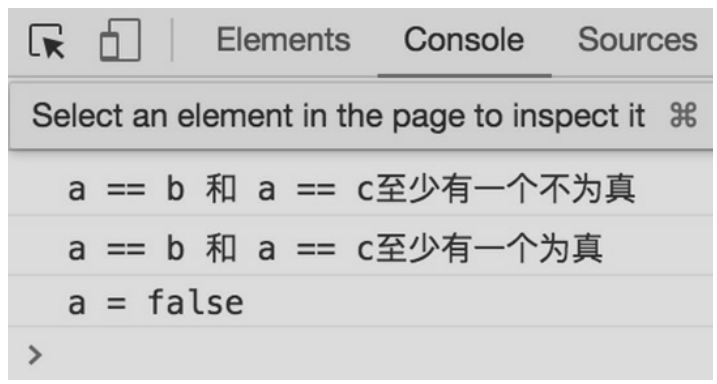Click the vertical divider before the Elements tab
Viewport: 717px width, 384px height.
(172, 40)
